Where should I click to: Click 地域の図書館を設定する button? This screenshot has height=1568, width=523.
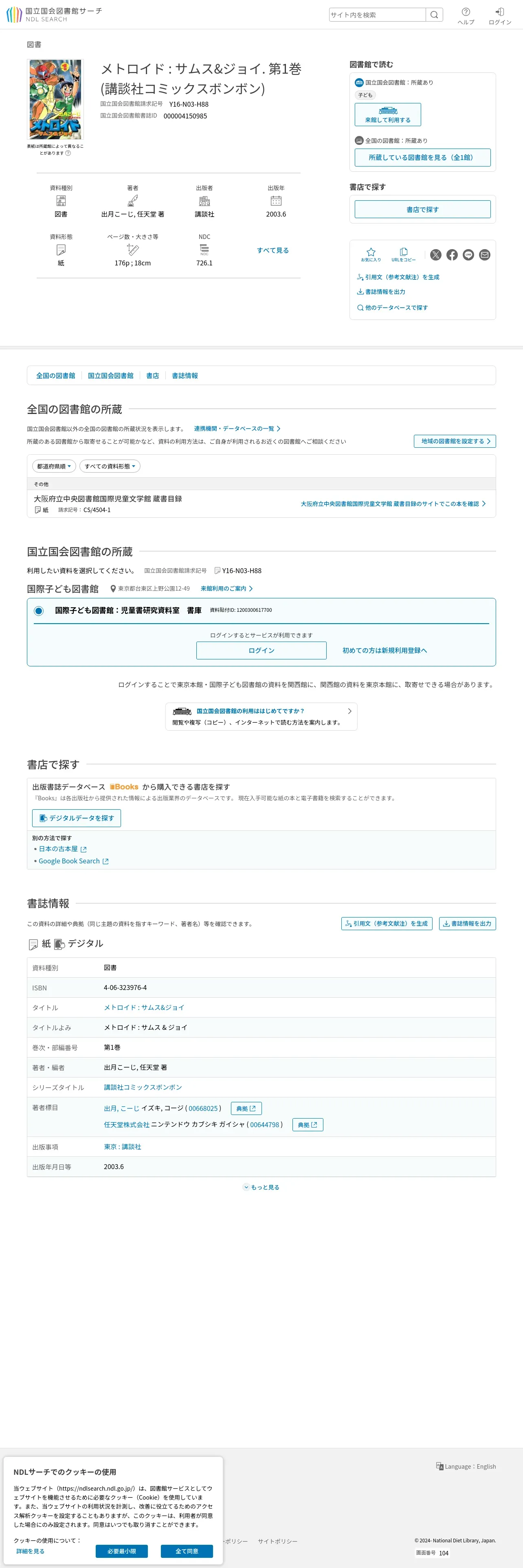[455, 441]
